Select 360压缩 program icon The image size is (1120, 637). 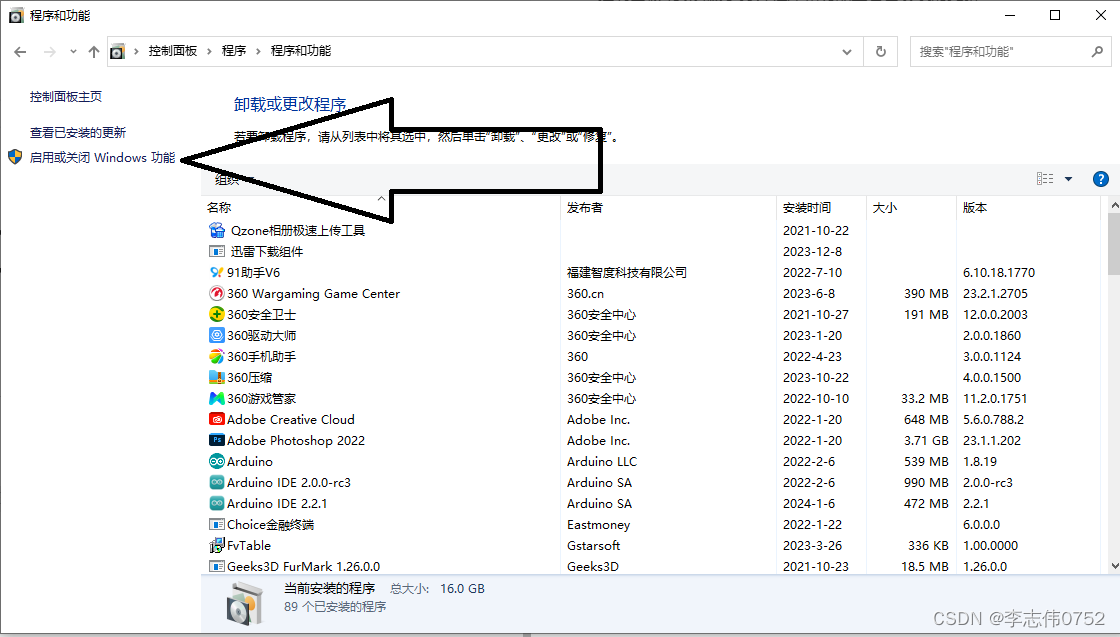coord(216,377)
